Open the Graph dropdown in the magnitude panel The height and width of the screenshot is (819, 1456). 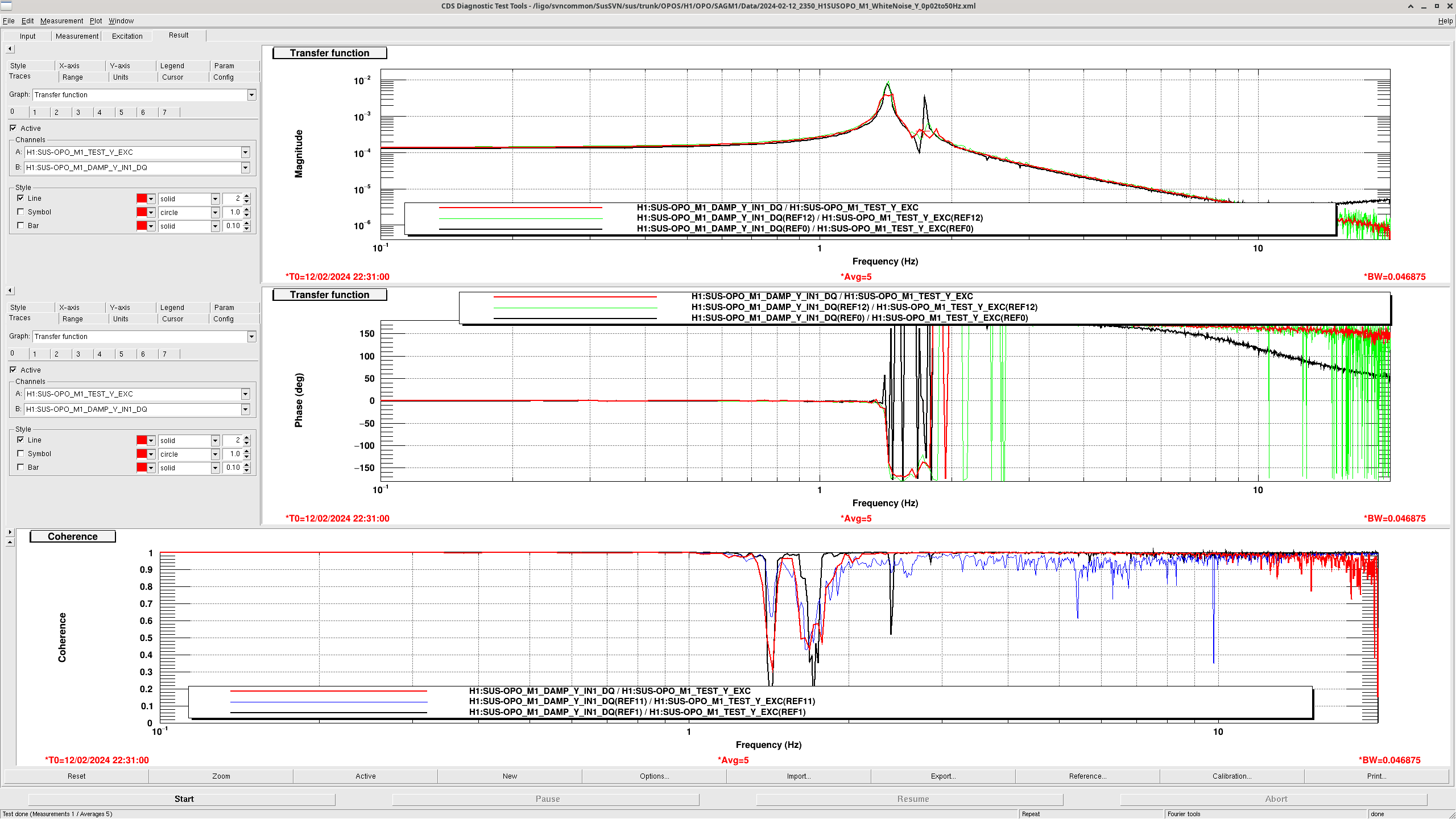(251, 95)
